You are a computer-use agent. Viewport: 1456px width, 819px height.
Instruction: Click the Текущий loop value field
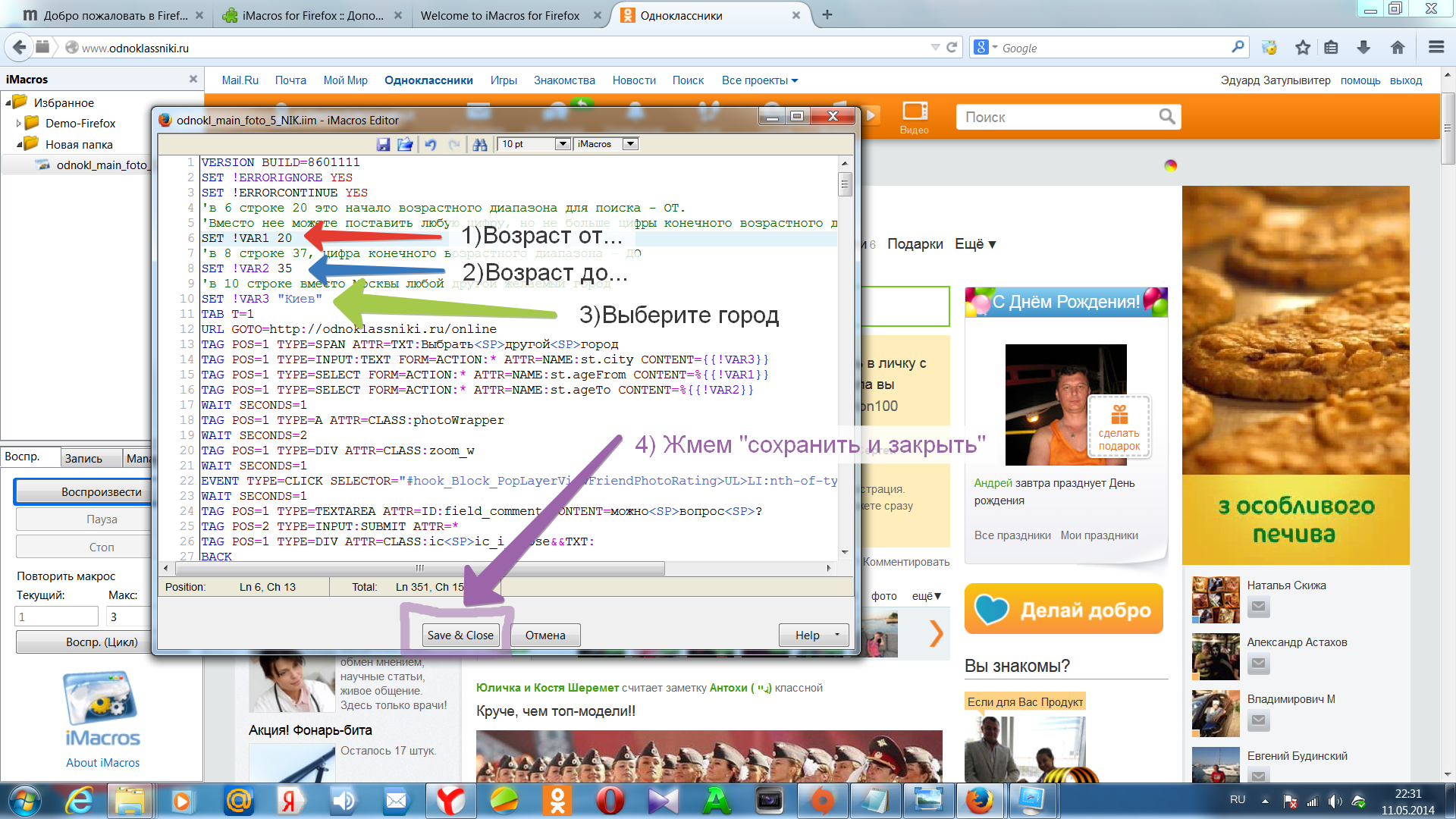(x=57, y=617)
